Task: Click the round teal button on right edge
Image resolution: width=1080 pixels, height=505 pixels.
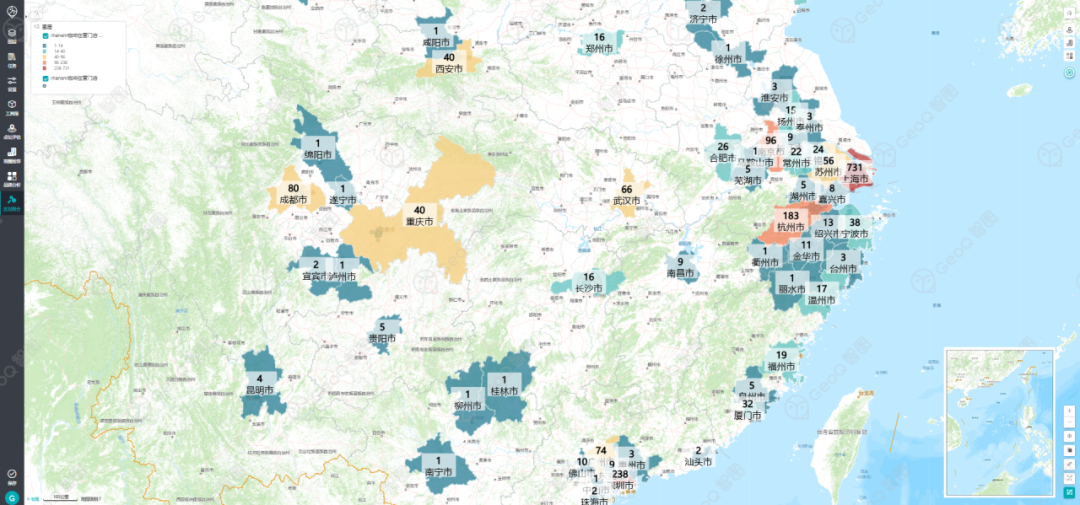Action: pos(1069,72)
